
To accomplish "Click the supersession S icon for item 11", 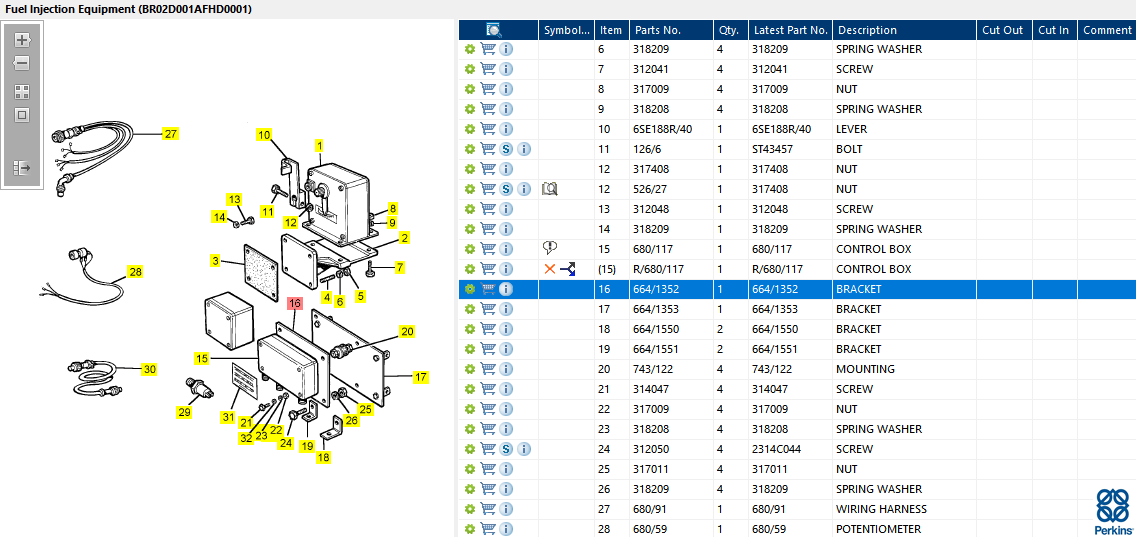I will pyautogui.click(x=506, y=149).
